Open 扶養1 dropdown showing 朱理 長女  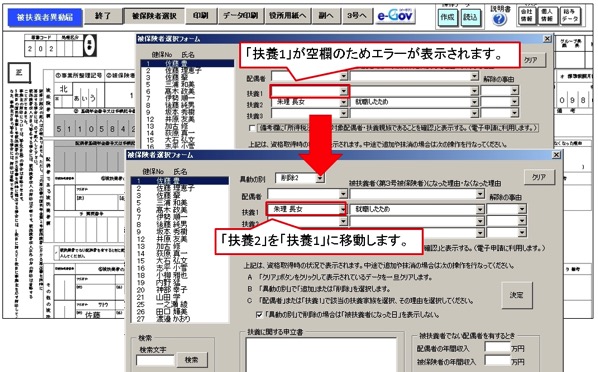coord(342,209)
